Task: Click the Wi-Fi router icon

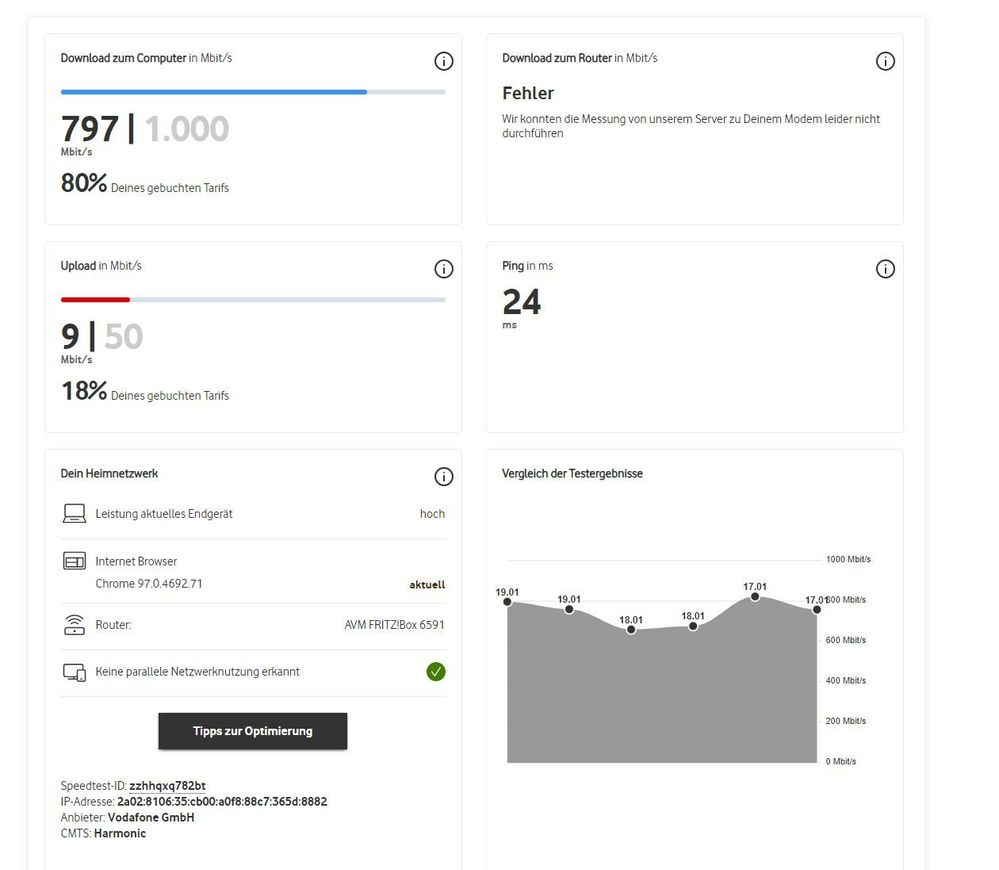Action: (74, 626)
